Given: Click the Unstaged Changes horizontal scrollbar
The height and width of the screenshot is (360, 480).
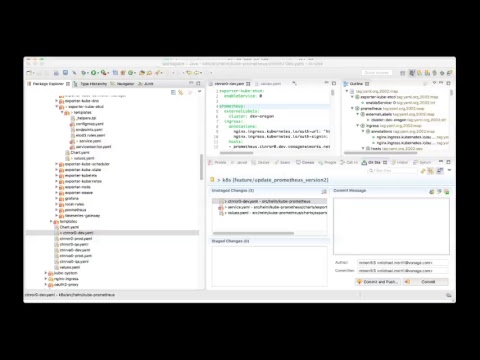Looking at the screenshot, I should tap(253, 233).
